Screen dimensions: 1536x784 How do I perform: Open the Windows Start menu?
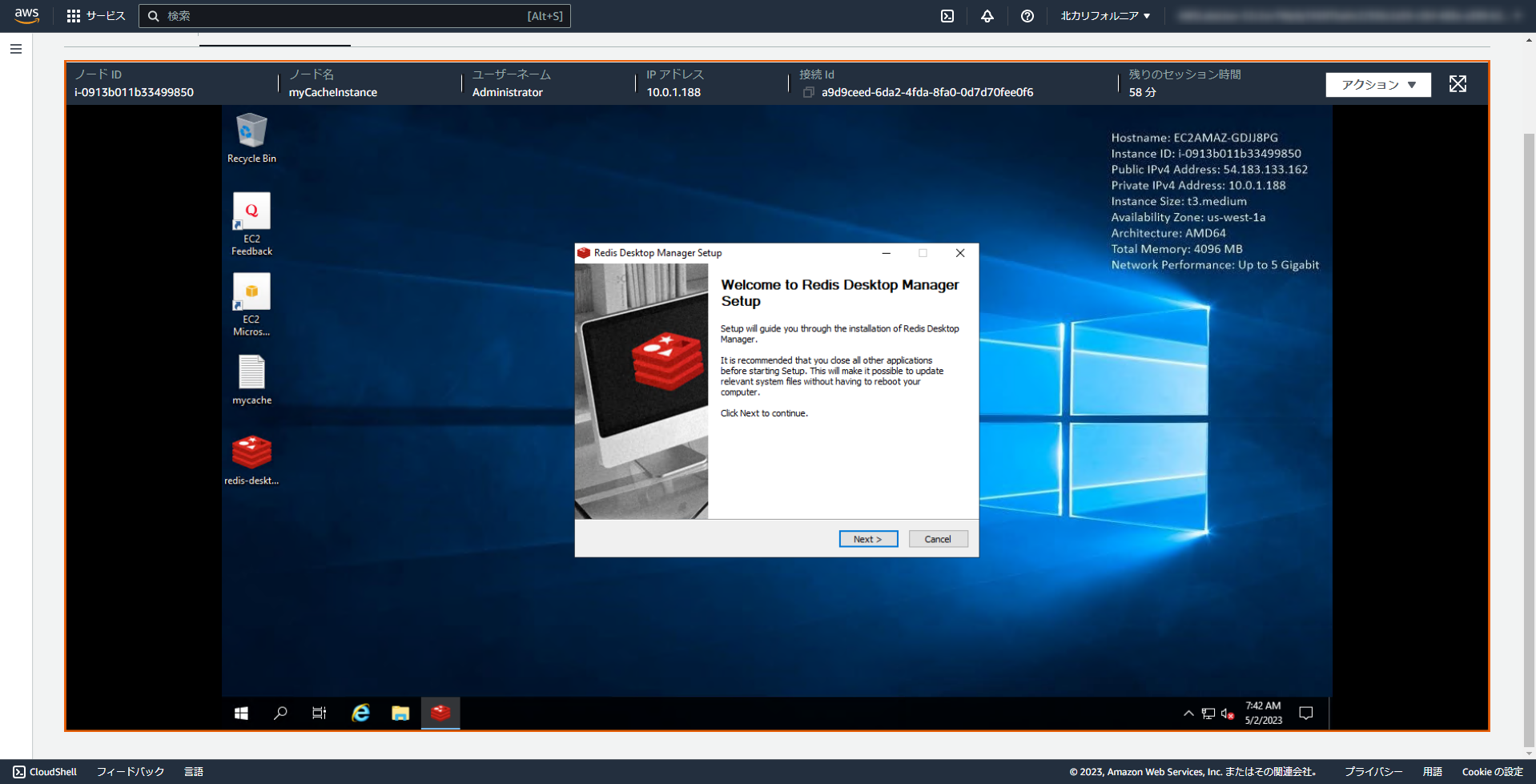point(240,713)
